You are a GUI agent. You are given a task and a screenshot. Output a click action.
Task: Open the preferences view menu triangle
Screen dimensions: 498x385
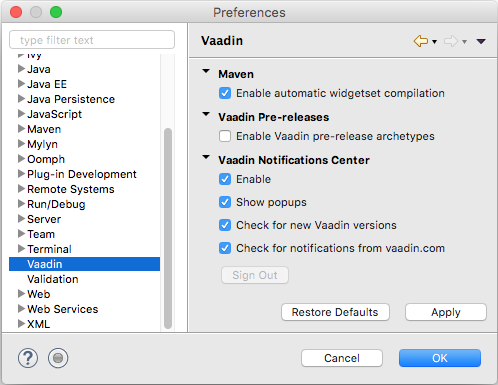pos(481,41)
